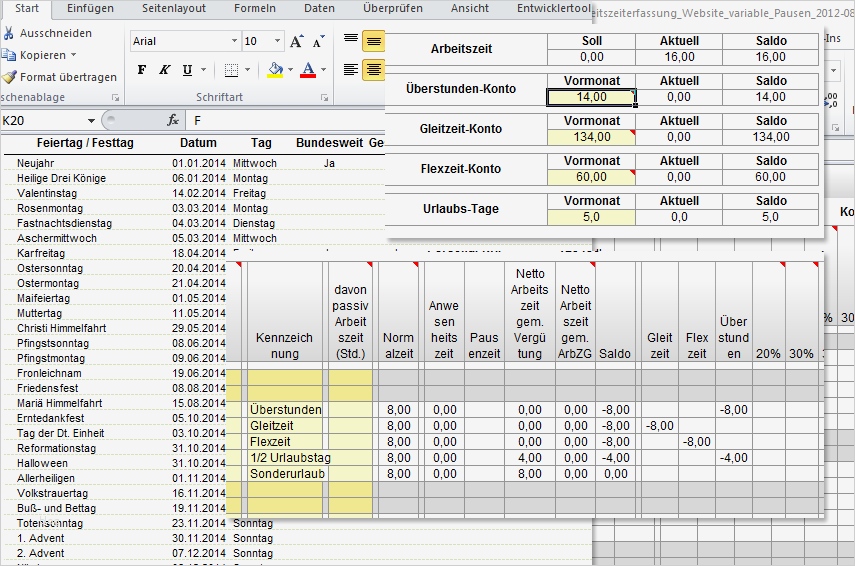The width and height of the screenshot is (855, 566).
Task: Click the Kopieren button
Action: (42, 55)
